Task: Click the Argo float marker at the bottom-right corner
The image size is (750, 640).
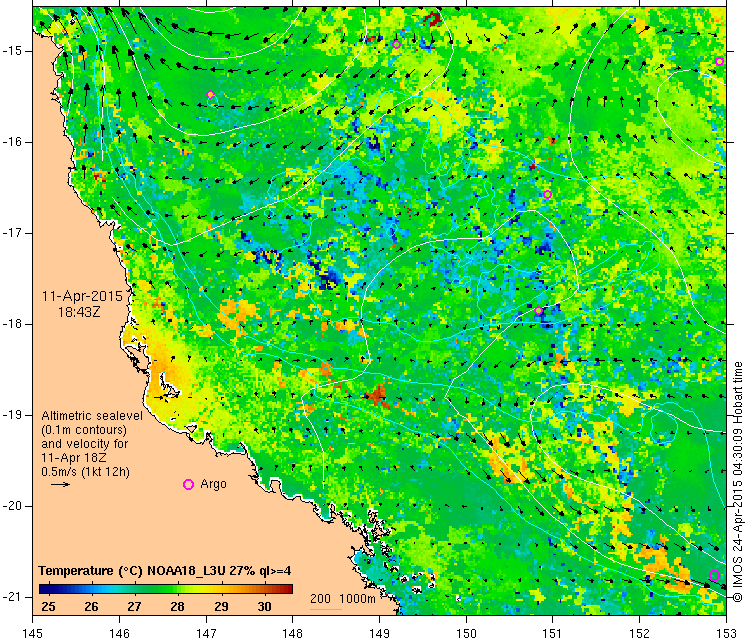Action: click(714, 575)
